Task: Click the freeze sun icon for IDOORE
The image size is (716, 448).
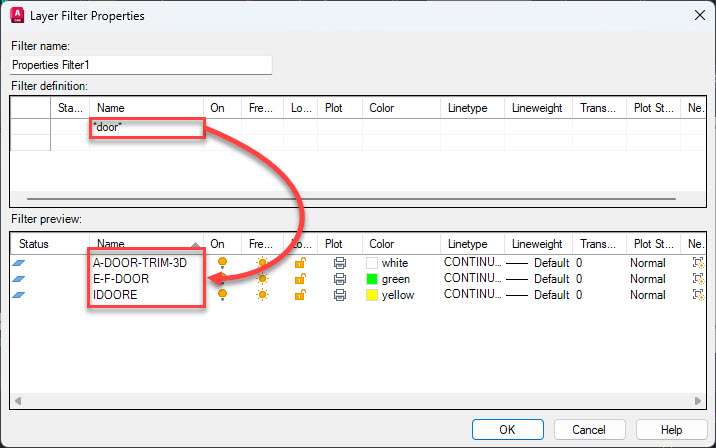Action: point(262,295)
